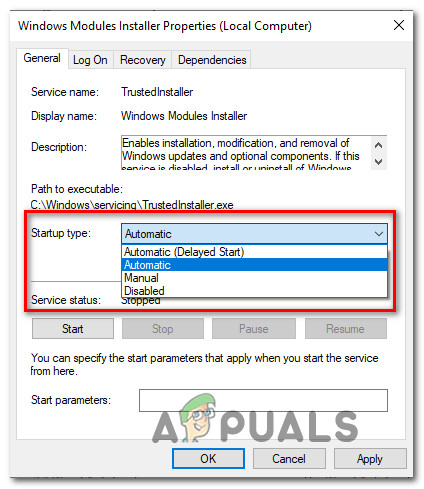The image size is (424, 489).
Task: Click the description scroll up arrow
Action: pyautogui.click(x=378, y=145)
